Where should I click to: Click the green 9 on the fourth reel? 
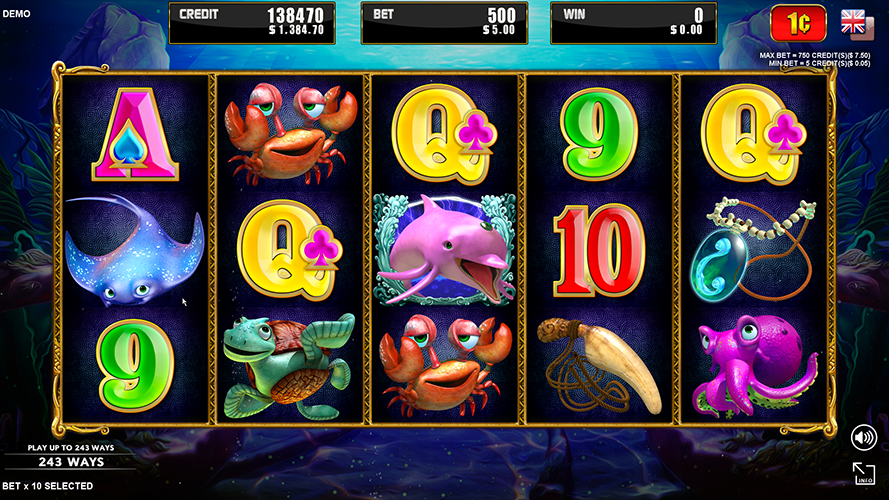(599, 134)
